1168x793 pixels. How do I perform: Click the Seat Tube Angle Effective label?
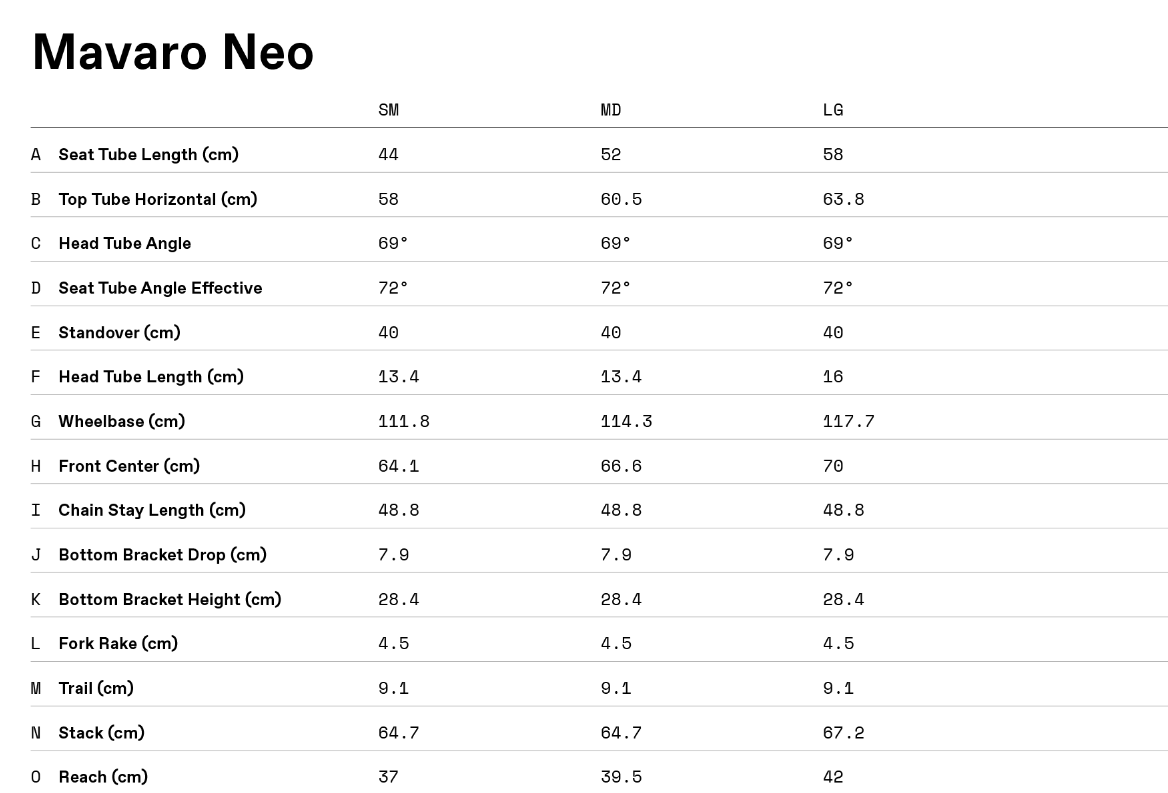coord(160,288)
